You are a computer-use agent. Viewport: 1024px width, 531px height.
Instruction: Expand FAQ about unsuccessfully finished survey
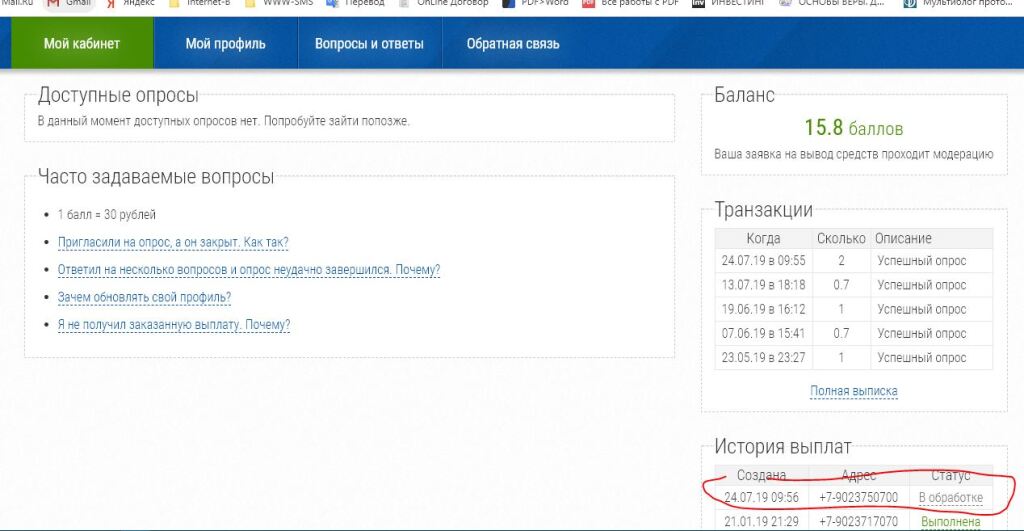coord(249,270)
